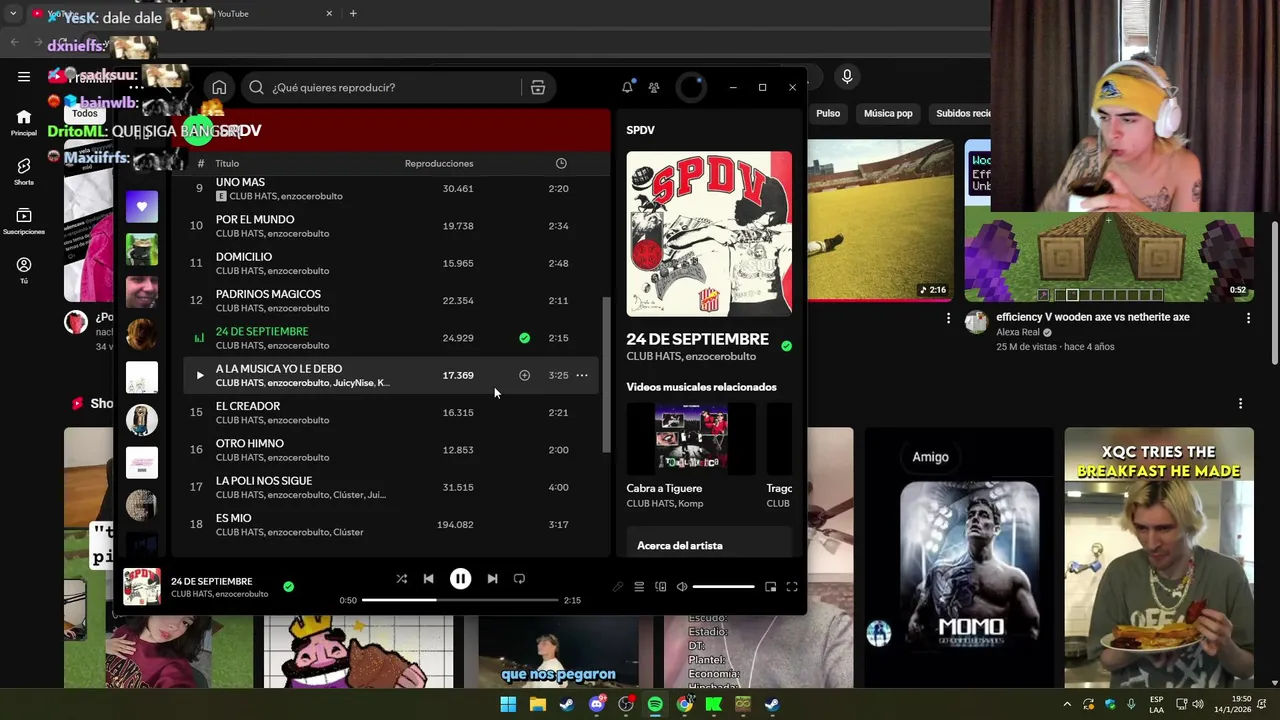Open the Spotify browse icon in search bar
This screenshot has width=1280, height=720.
coord(538,87)
